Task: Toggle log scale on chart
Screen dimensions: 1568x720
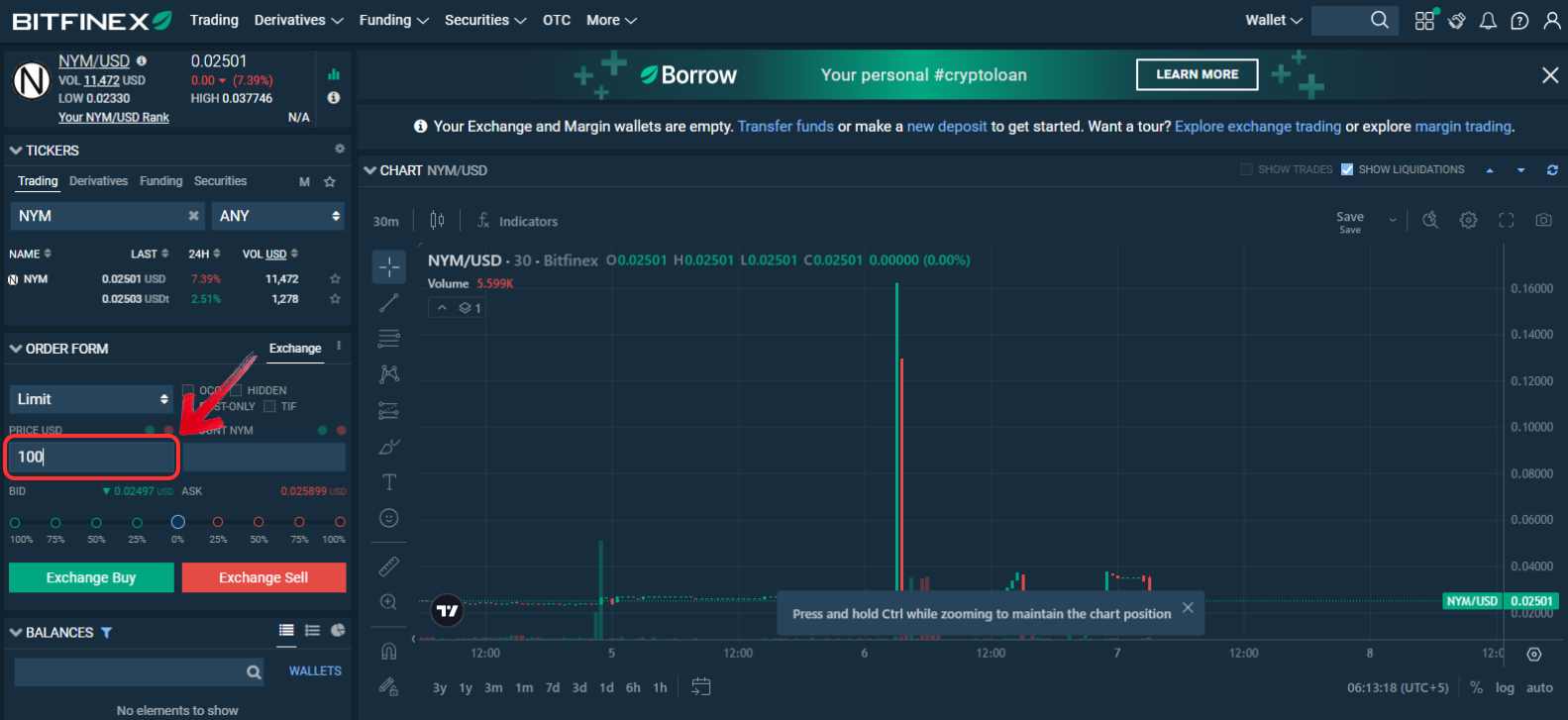Action: coord(1505,687)
